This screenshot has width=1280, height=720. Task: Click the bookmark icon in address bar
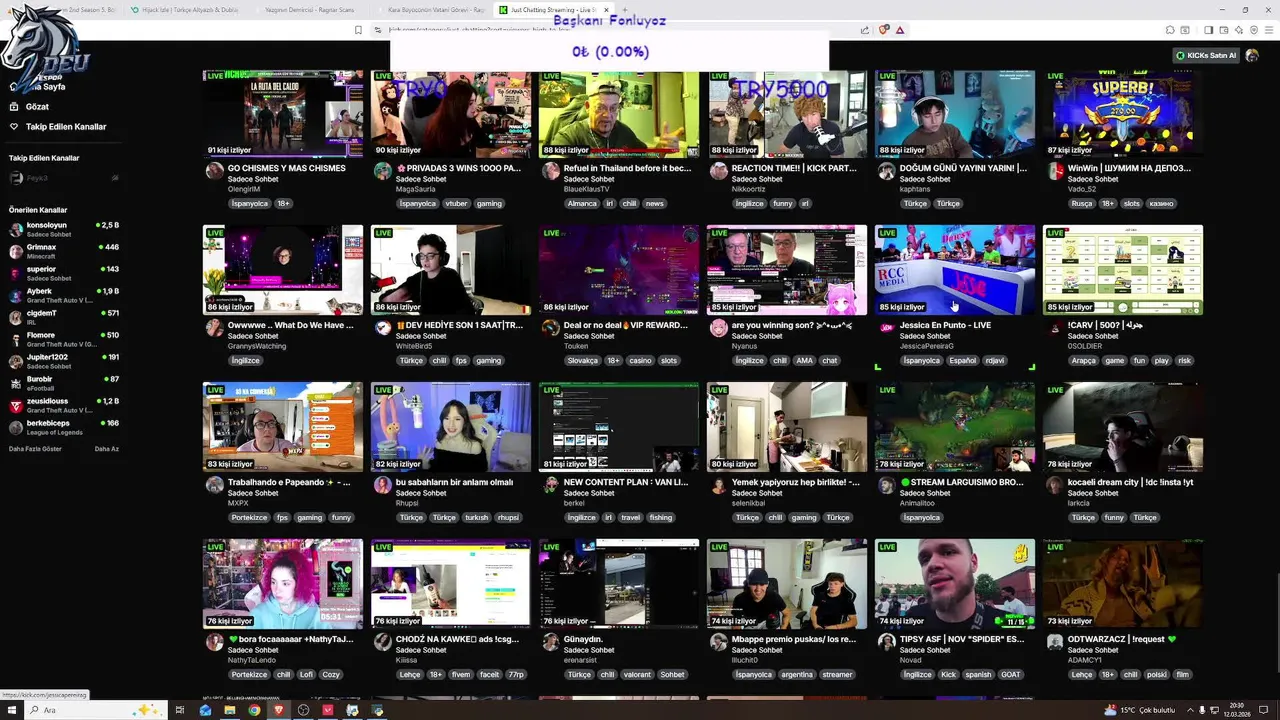pyautogui.click(x=358, y=30)
